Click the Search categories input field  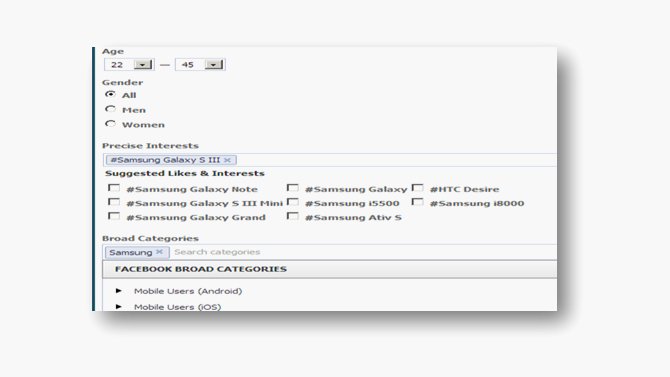tap(363, 252)
